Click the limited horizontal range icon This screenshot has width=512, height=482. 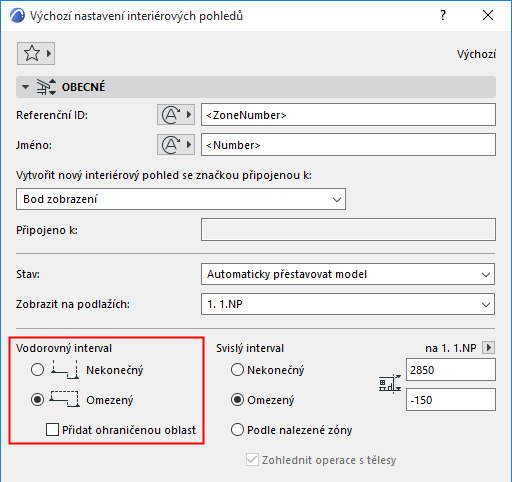coord(65,399)
